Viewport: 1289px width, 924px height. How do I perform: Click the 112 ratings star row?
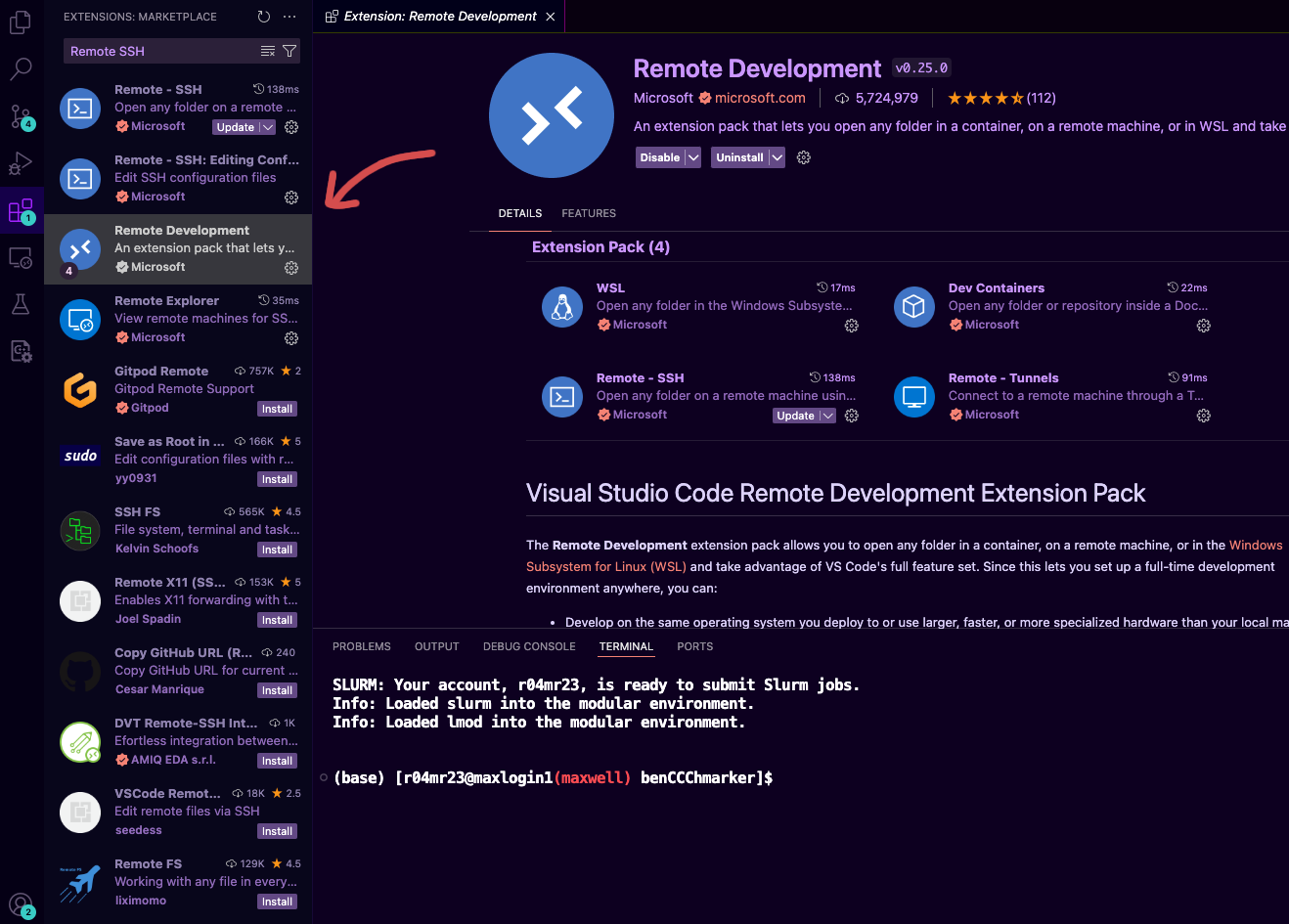tap(1001, 98)
